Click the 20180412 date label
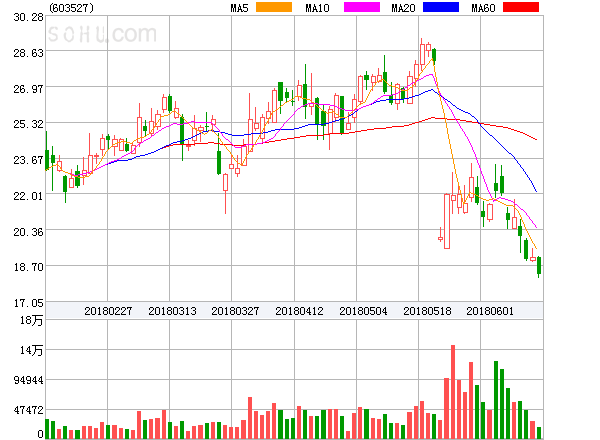600x440 pixels. 299,311
